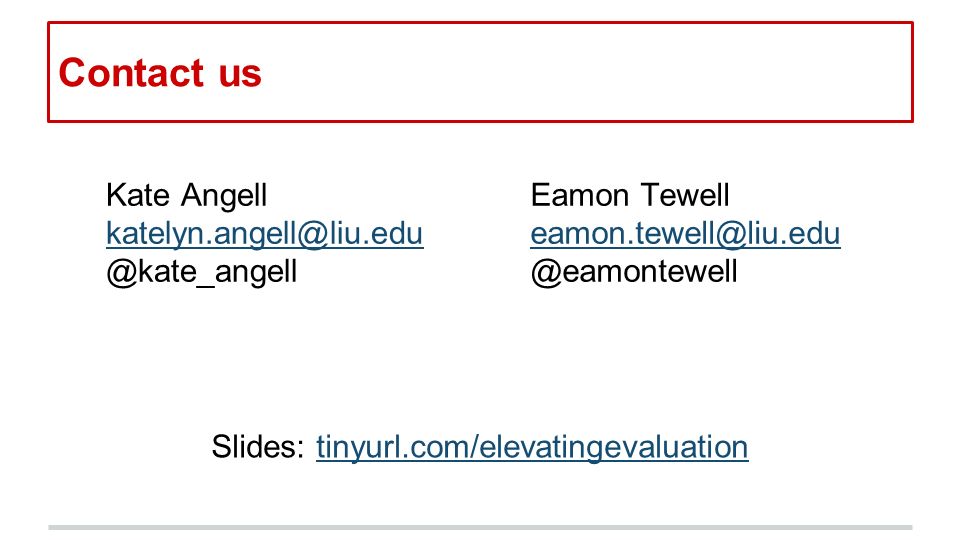This screenshot has width=960, height=540.
Task: Click the Slides: label text
Action: tap(258, 446)
